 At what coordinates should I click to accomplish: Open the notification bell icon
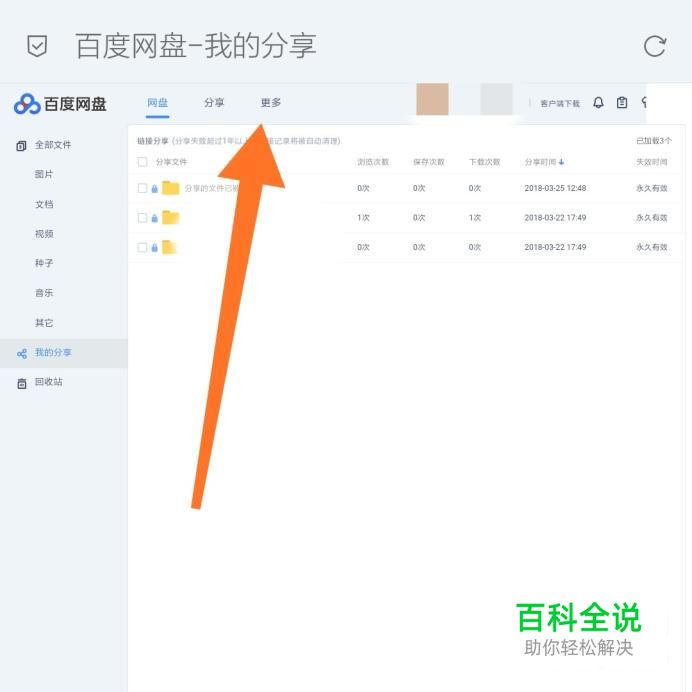point(598,103)
